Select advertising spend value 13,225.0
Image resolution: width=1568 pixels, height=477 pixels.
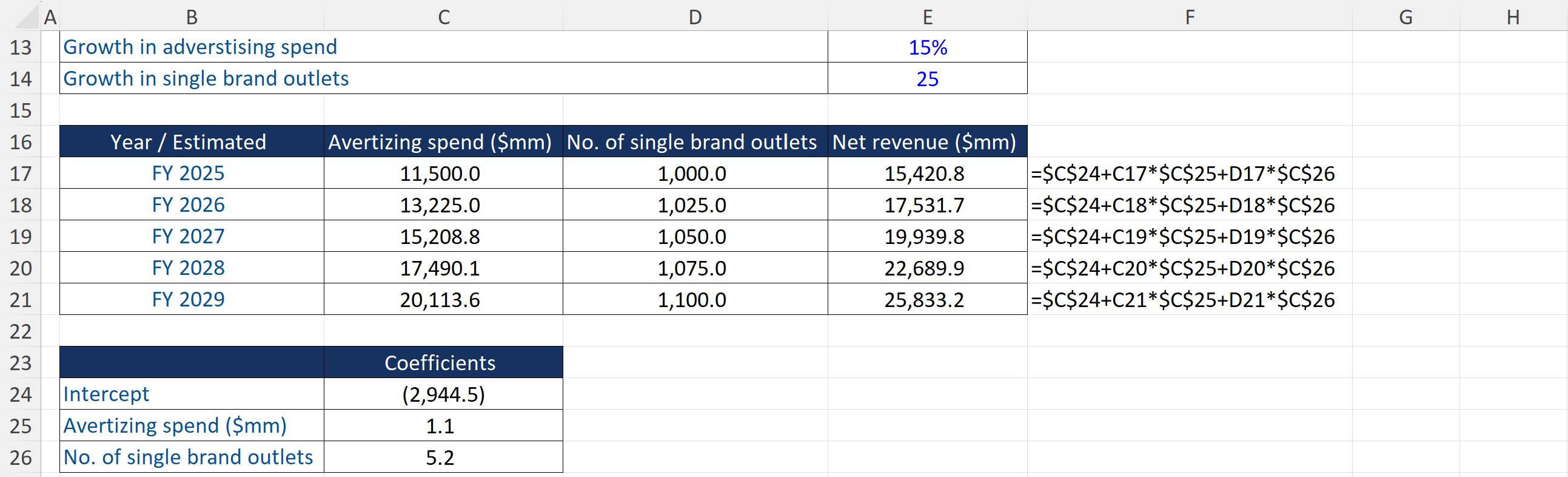coord(440,205)
